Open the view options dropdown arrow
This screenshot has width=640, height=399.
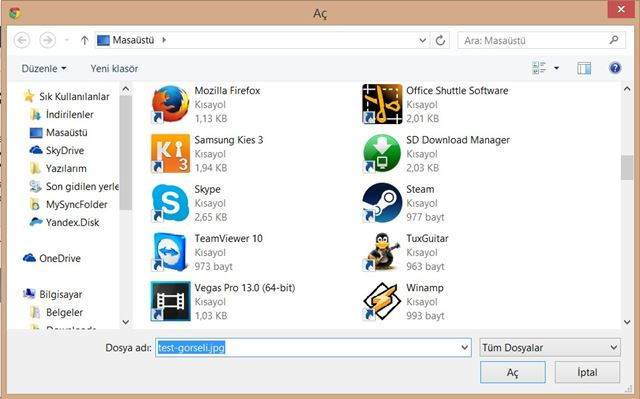click(556, 68)
